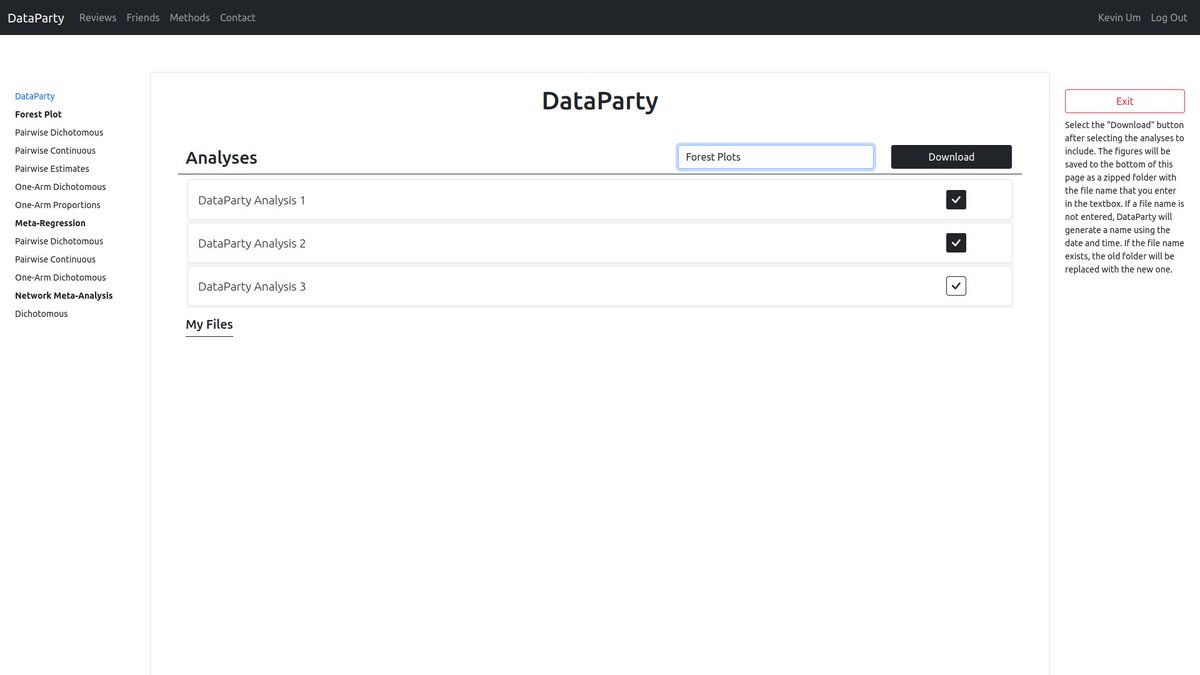This screenshot has height=675, width=1200.
Task: Uncheck the DataParty Analysis 3 checkbox
Action: tap(956, 286)
